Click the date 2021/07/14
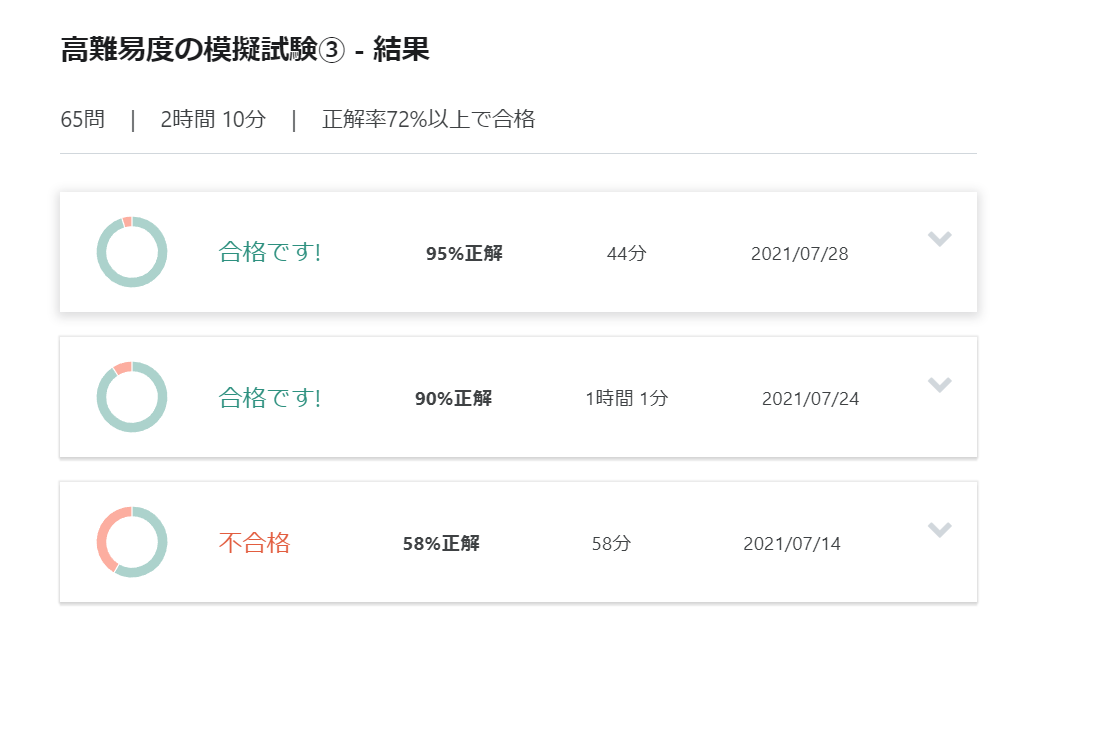Screen dimensions: 1112x742 click(x=792, y=544)
